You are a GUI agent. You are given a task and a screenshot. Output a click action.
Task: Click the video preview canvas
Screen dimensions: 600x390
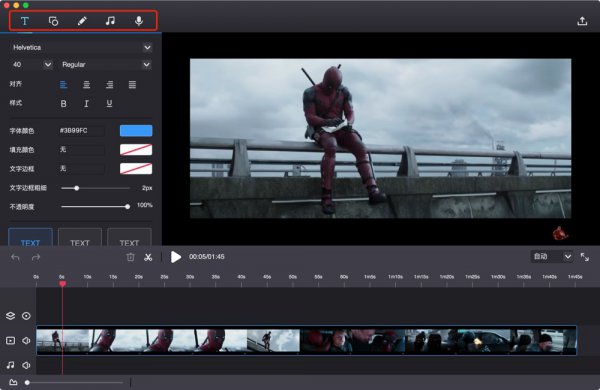(380, 138)
